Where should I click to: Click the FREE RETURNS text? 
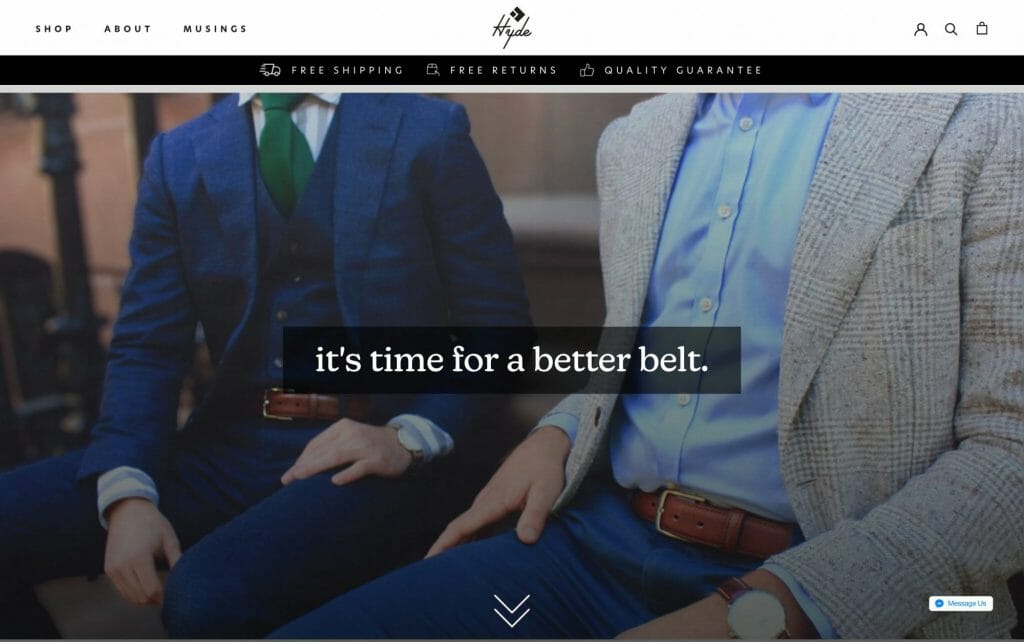[503, 70]
